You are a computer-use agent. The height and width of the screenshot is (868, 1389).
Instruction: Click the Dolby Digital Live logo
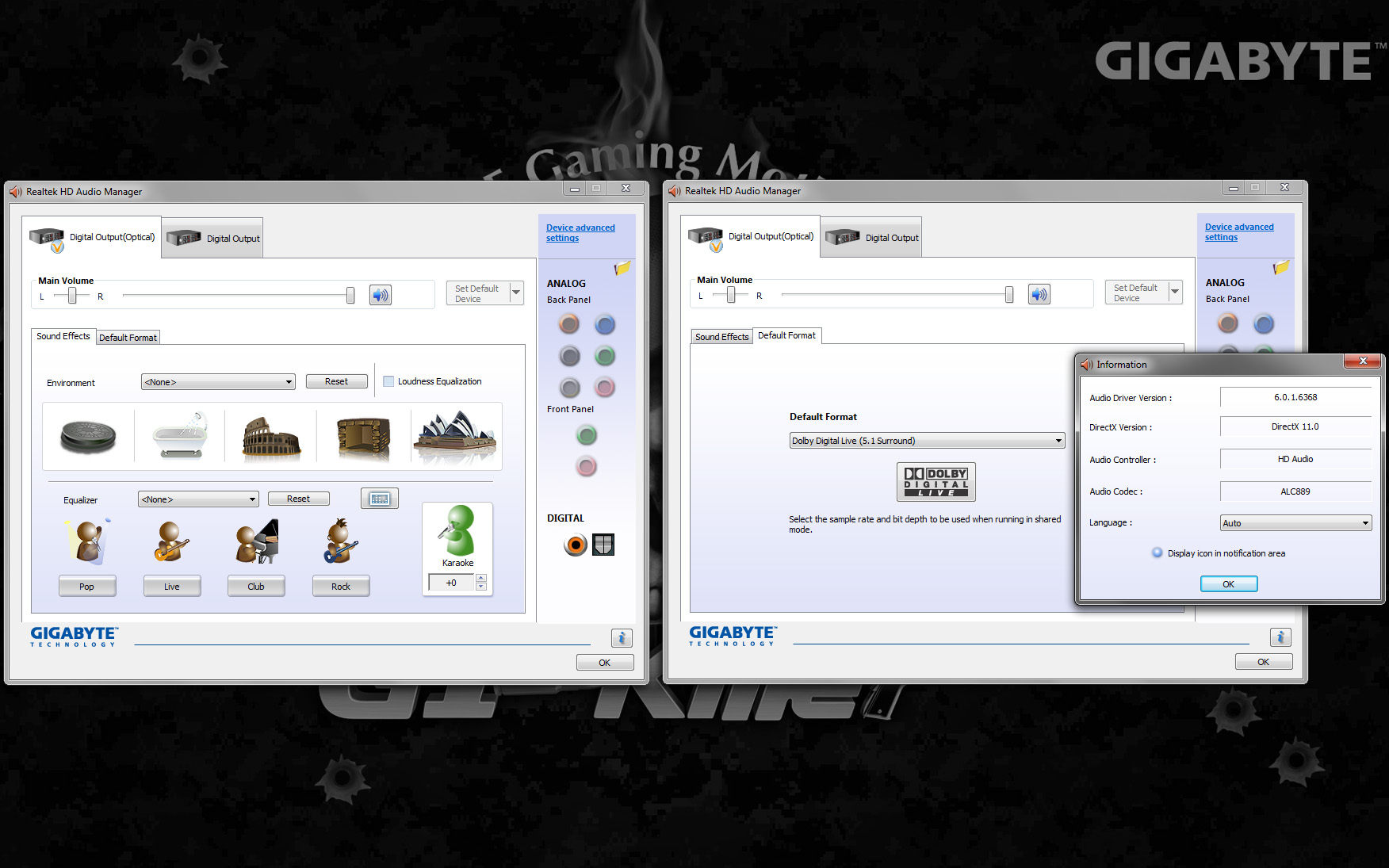pyautogui.click(x=936, y=482)
